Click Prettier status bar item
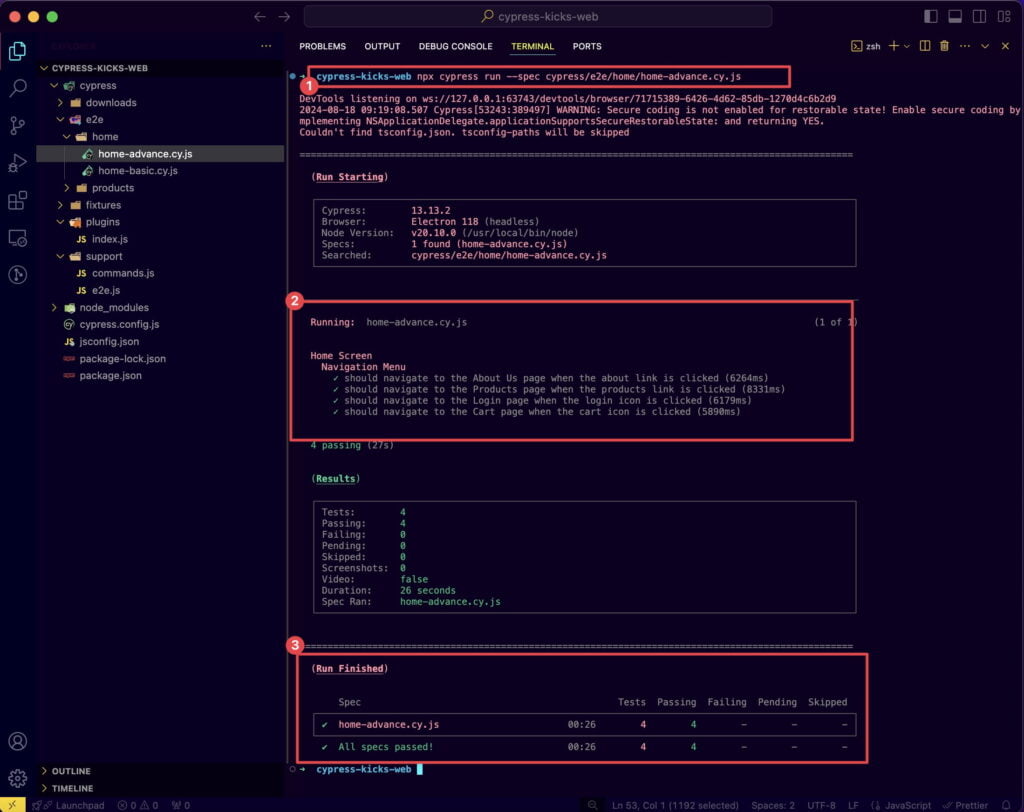The width and height of the screenshot is (1024, 812). (x=965, y=805)
